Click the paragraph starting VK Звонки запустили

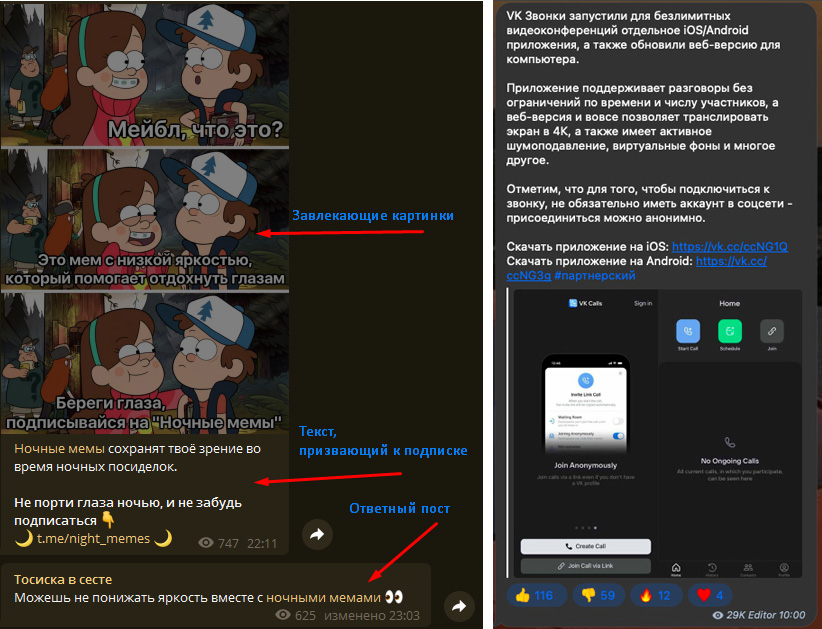(643, 37)
